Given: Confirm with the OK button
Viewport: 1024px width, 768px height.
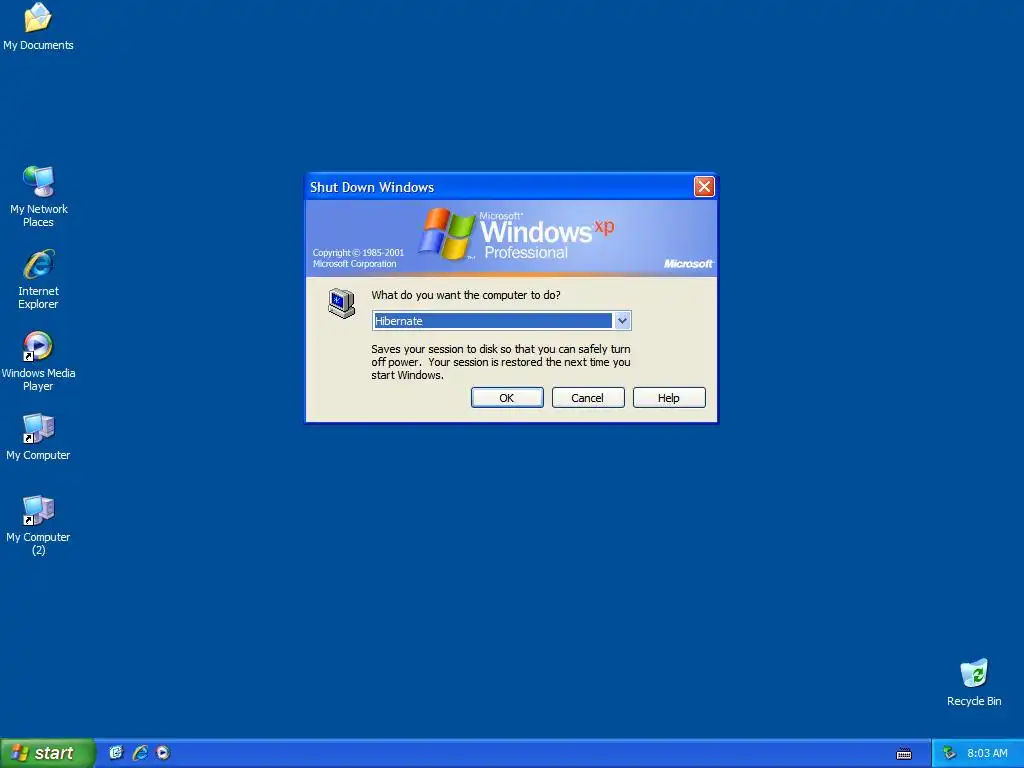Looking at the screenshot, I should [x=507, y=398].
